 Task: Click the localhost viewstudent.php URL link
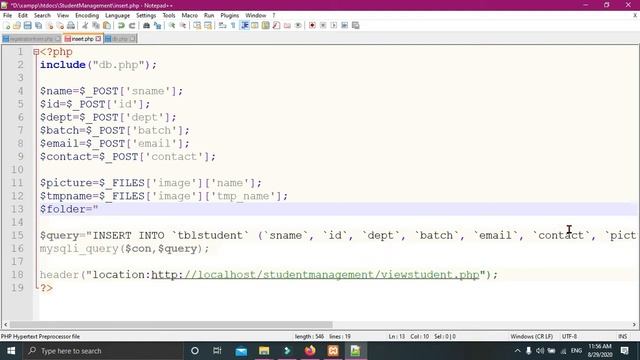point(315,274)
